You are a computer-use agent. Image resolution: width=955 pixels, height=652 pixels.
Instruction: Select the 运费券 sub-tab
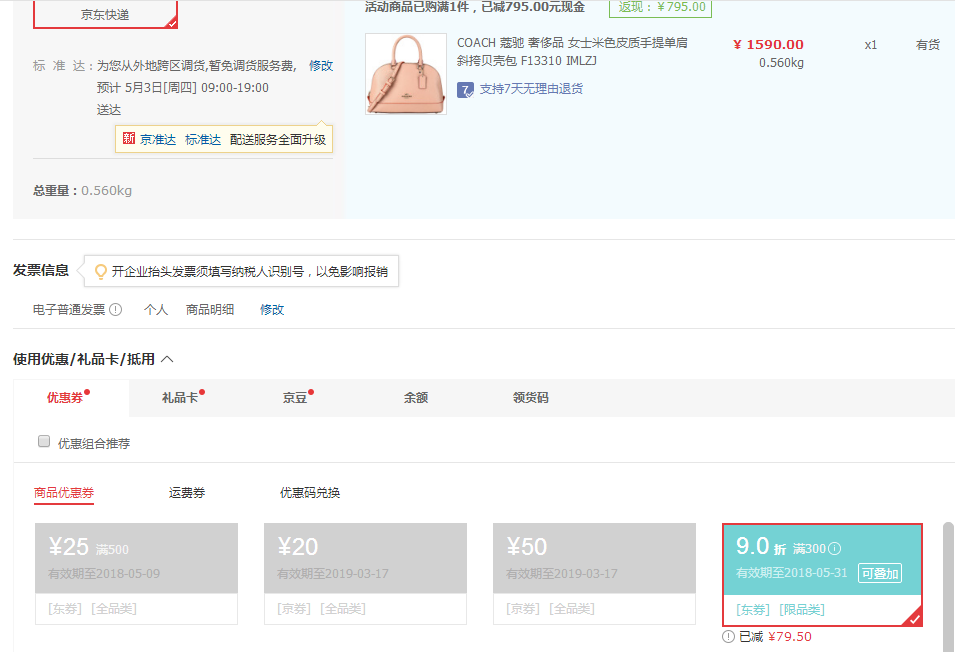[187, 493]
